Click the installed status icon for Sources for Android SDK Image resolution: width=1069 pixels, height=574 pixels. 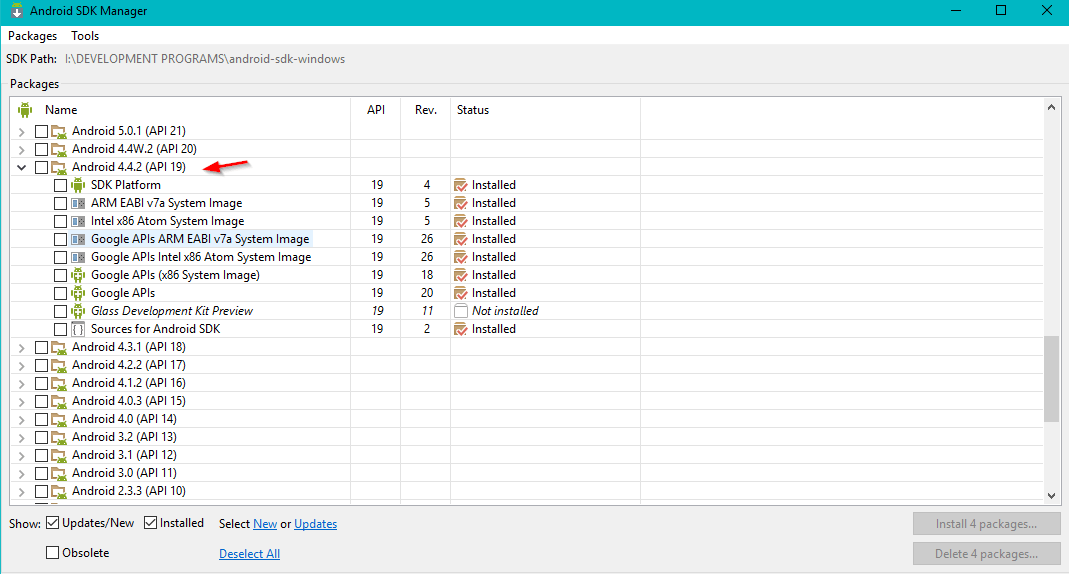coord(461,329)
